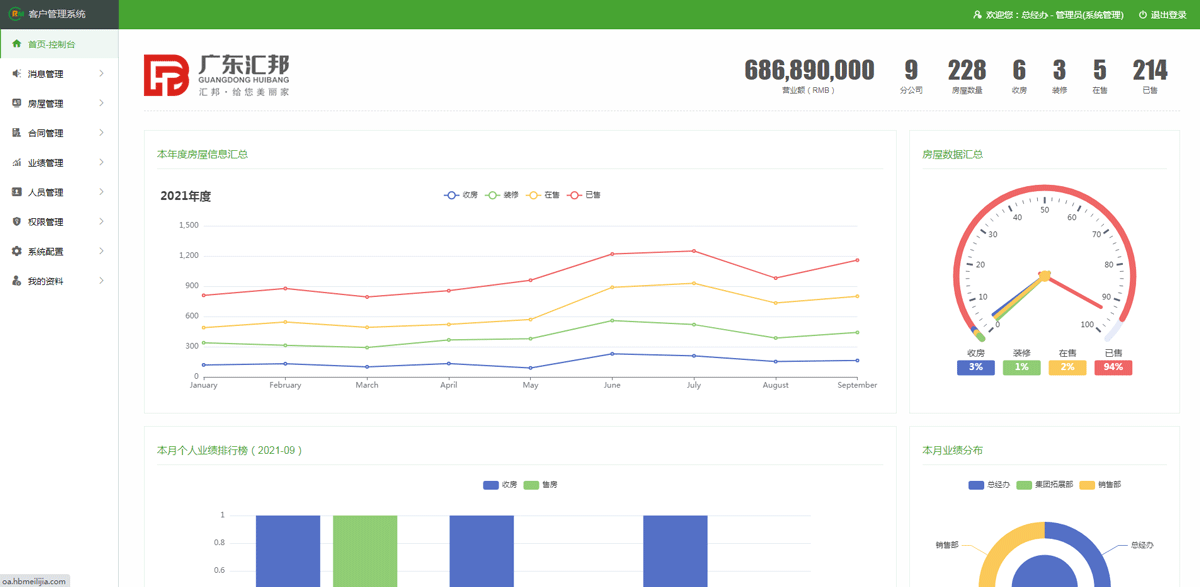
Task: Click the 在售 line point for June
Action: [x=612, y=287]
